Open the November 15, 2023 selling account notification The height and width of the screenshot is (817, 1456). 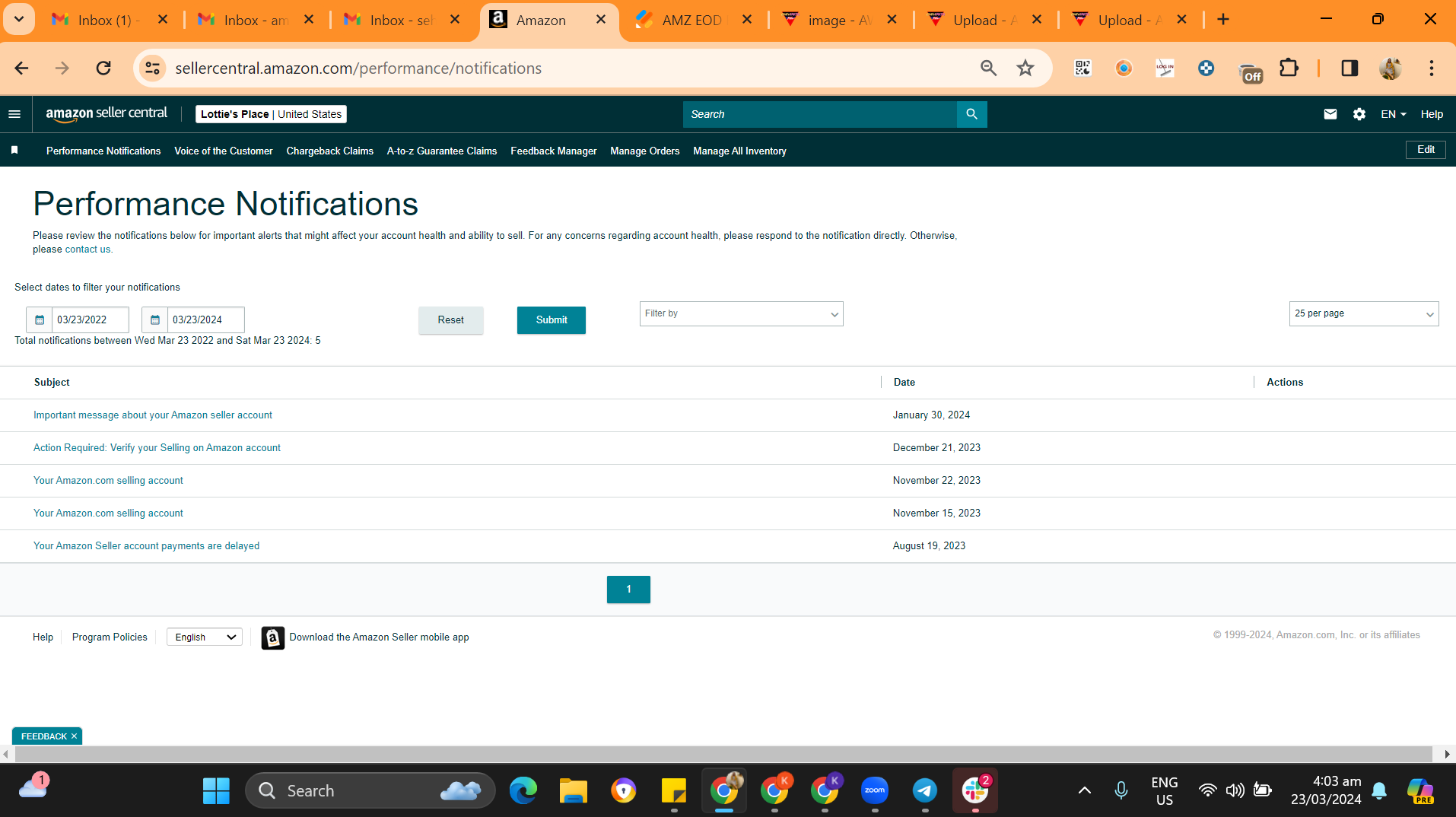coord(108,513)
